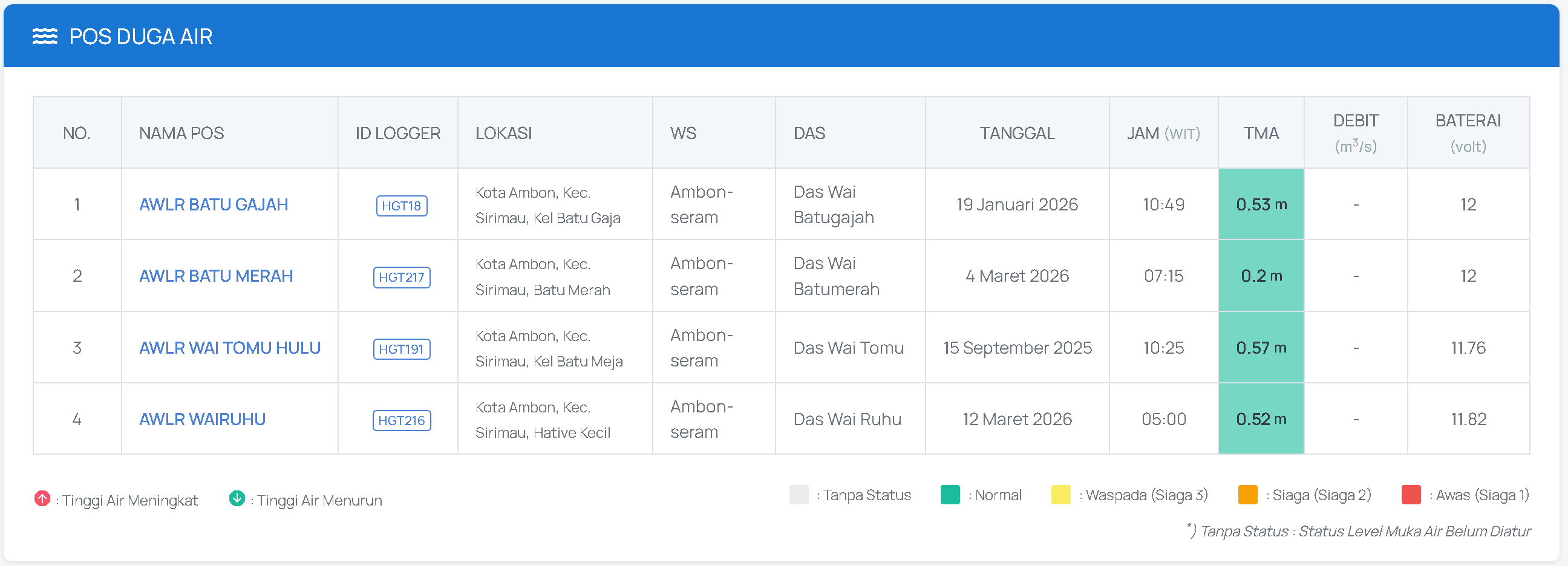1568x566 pixels.
Task: Click the red rising water arrow icon
Action: [42, 499]
